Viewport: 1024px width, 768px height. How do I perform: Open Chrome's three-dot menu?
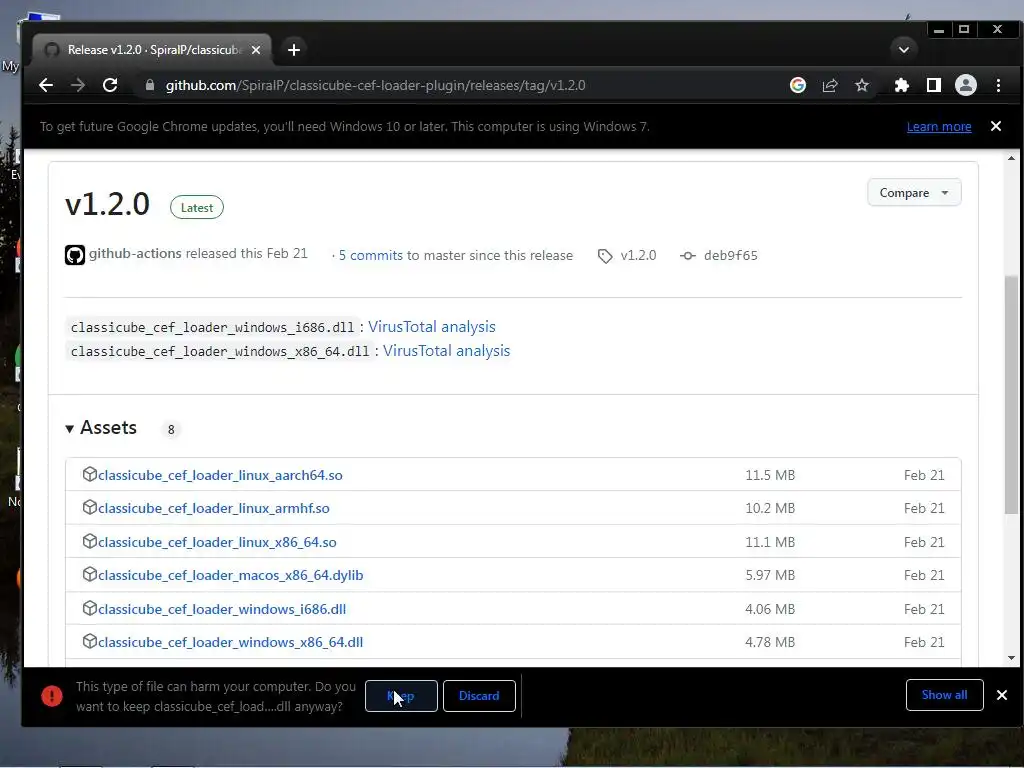pos(998,85)
